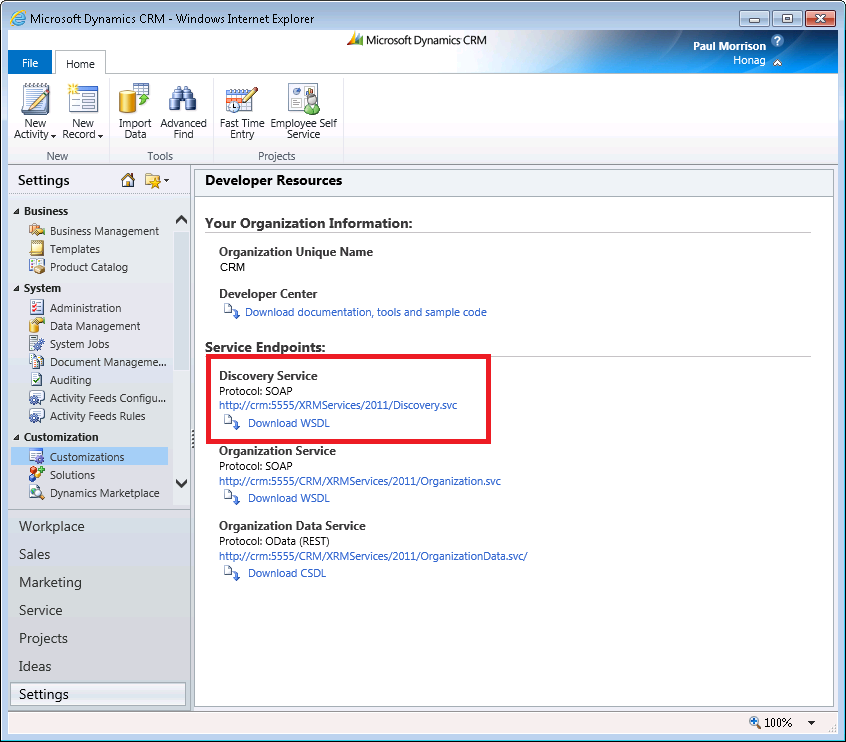
Task: Select System Jobs in sidebar
Action: point(79,344)
